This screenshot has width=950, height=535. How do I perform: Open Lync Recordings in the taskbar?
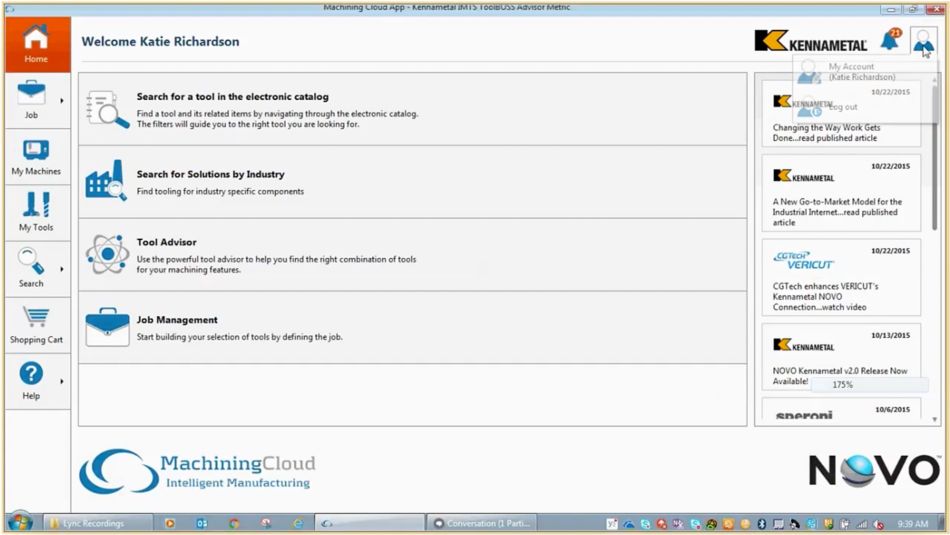pyautogui.click(x=96, y=523)
